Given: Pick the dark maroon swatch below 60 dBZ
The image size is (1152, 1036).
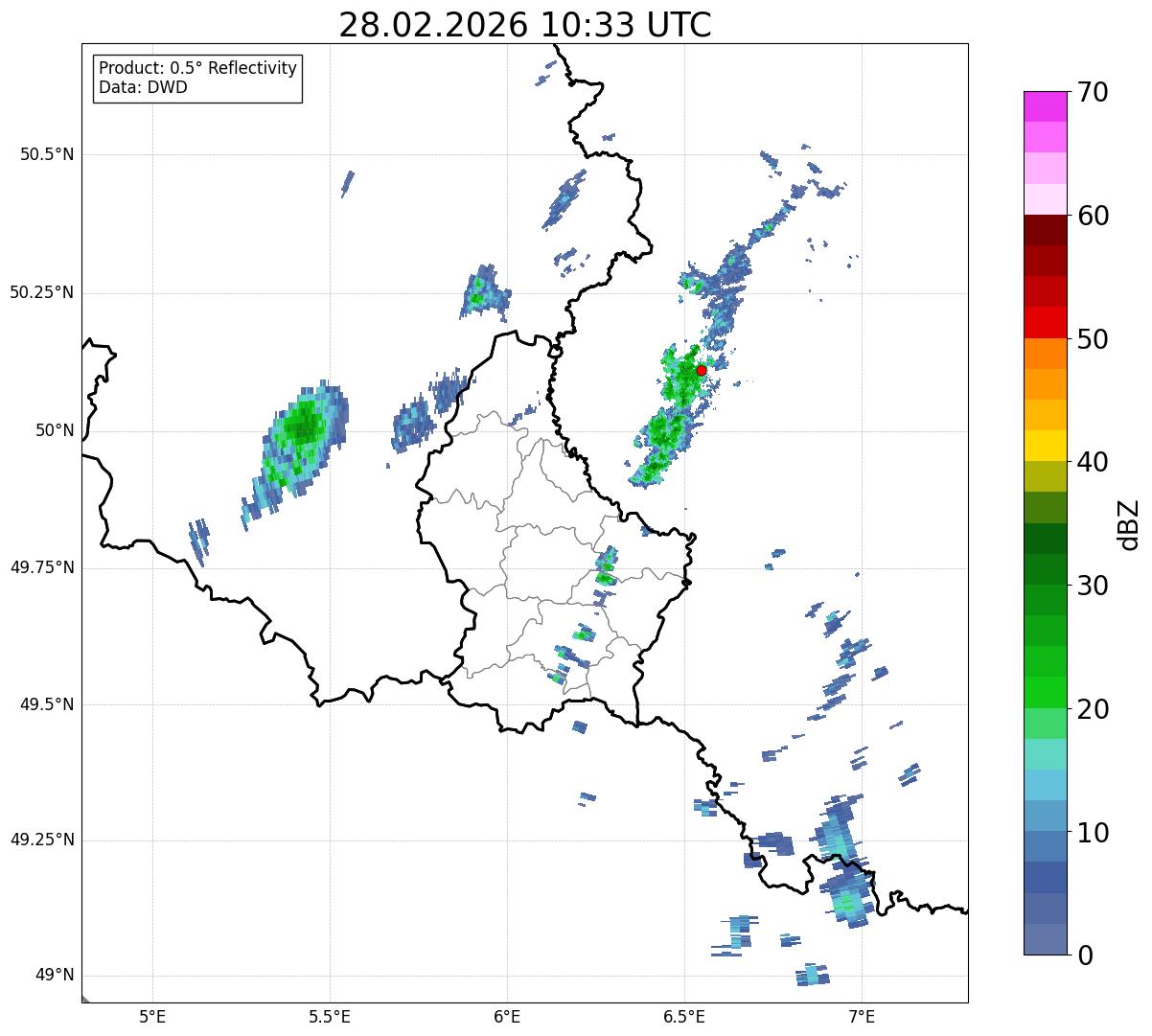Looking at the screenshot, I should click(x=1044, y=230).
